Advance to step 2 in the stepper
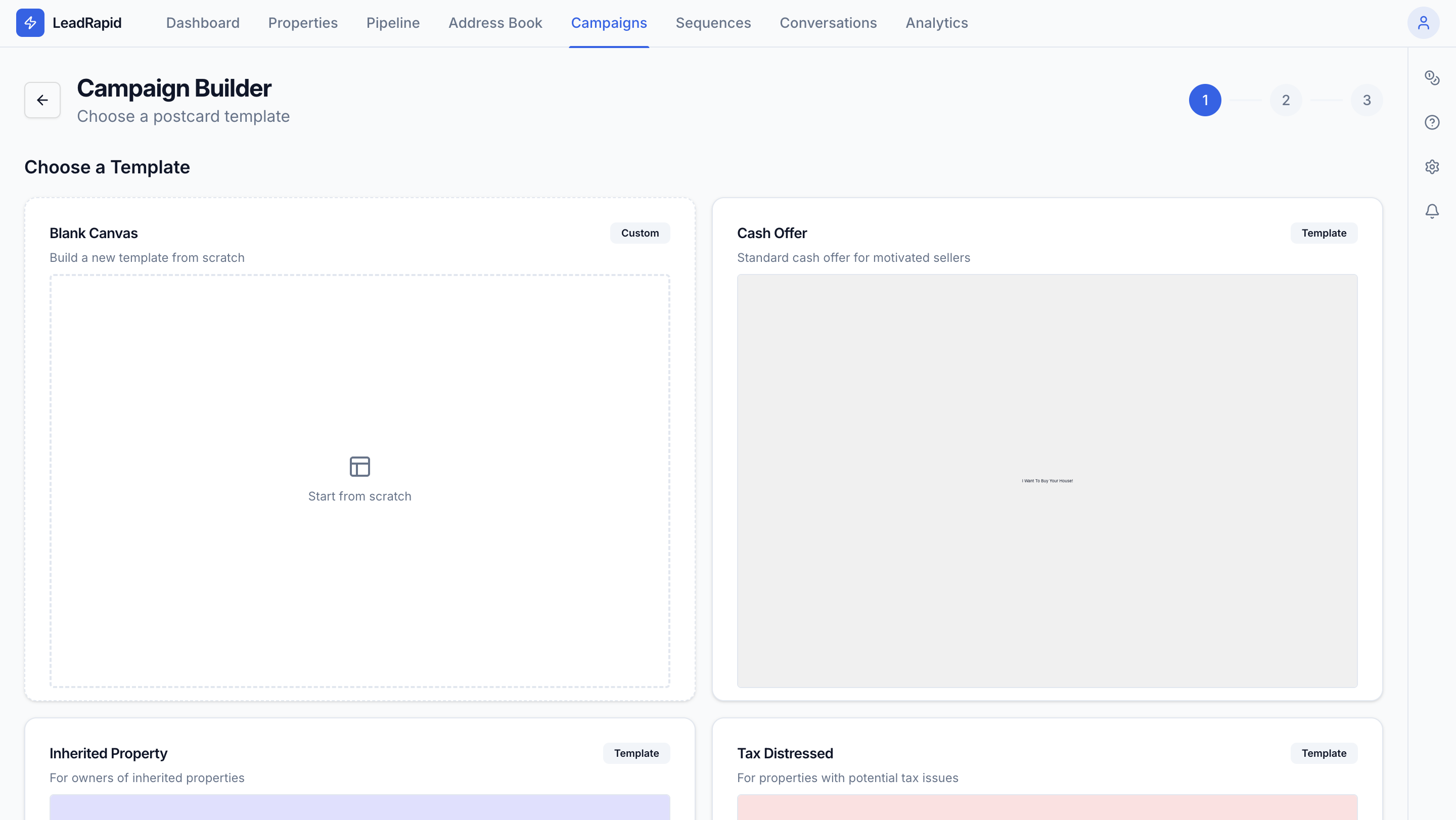 (1286, 100)
